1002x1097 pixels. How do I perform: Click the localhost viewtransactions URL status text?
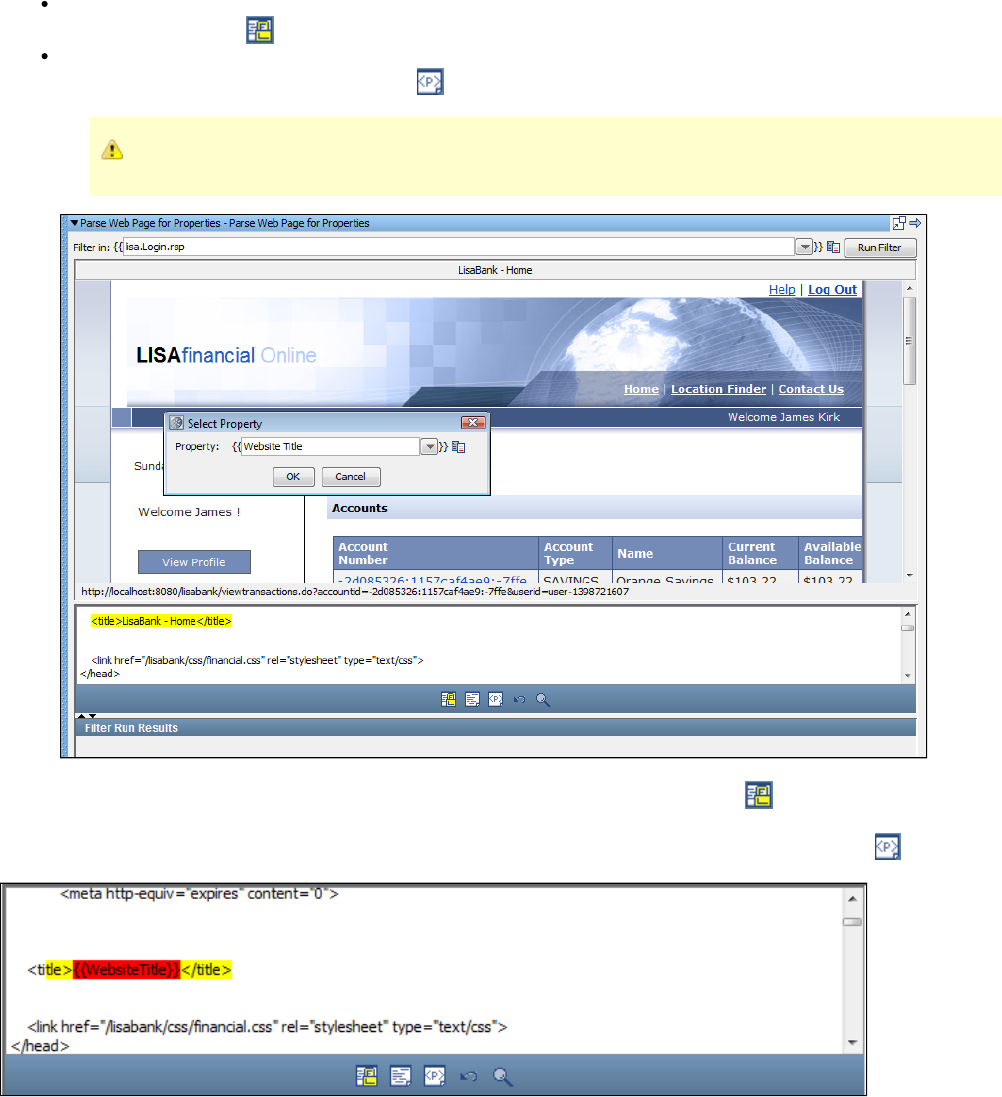pyautogui.click(x=355, y=592)
